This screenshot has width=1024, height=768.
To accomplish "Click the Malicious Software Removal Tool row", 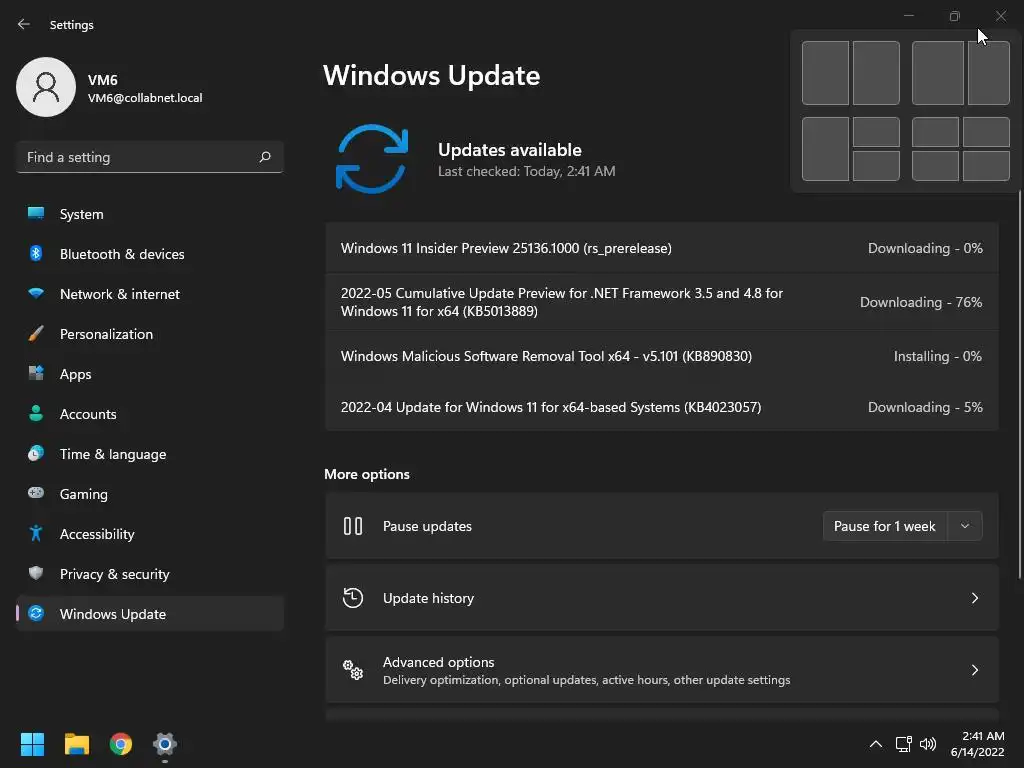I will point(662,356).
